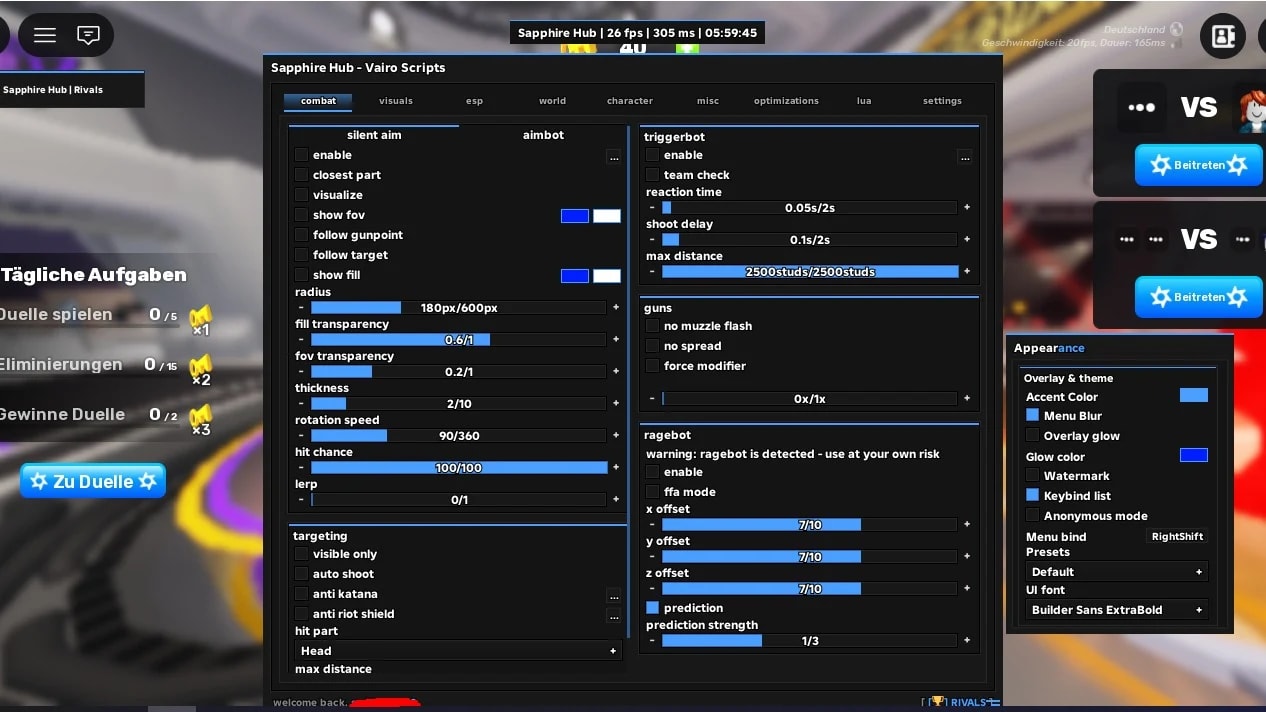Click the minus icon of y offset
Image resolution: width=1266 pixels, height=712 pixels.
coord(652,557)
